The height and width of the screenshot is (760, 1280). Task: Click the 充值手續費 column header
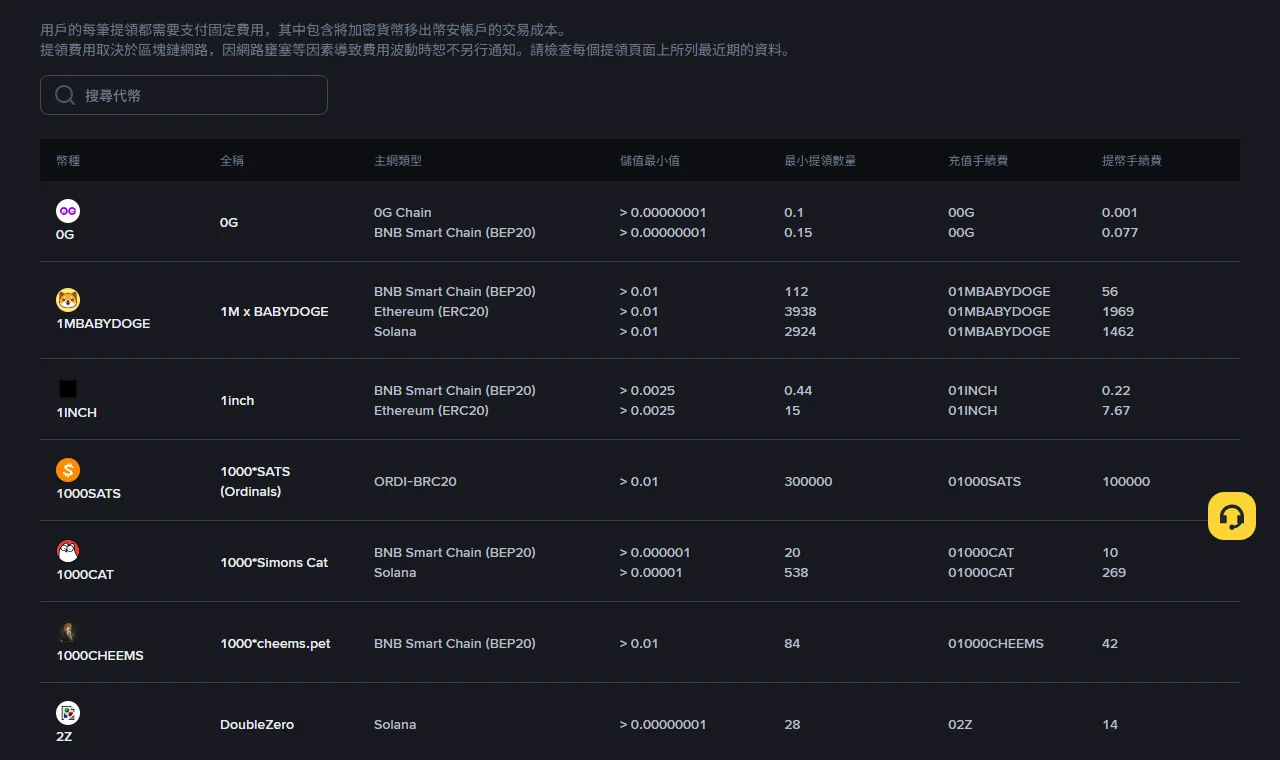point(978,160)
